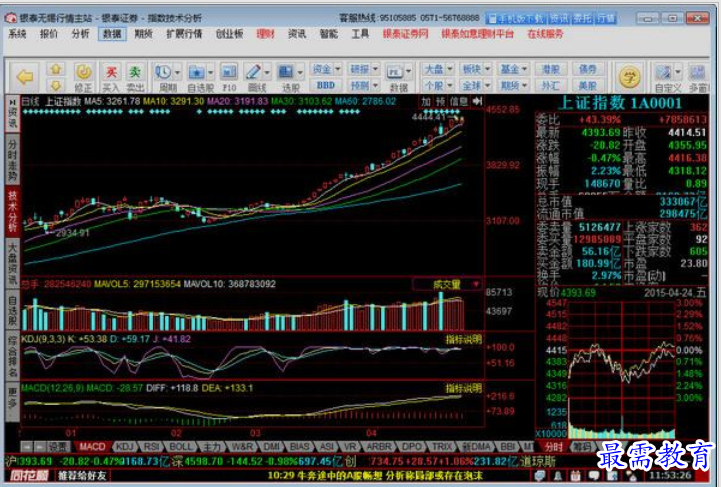Open the 扩展行情 menu
The height and width of the screenshot is (487, 721).
[184, 34]
